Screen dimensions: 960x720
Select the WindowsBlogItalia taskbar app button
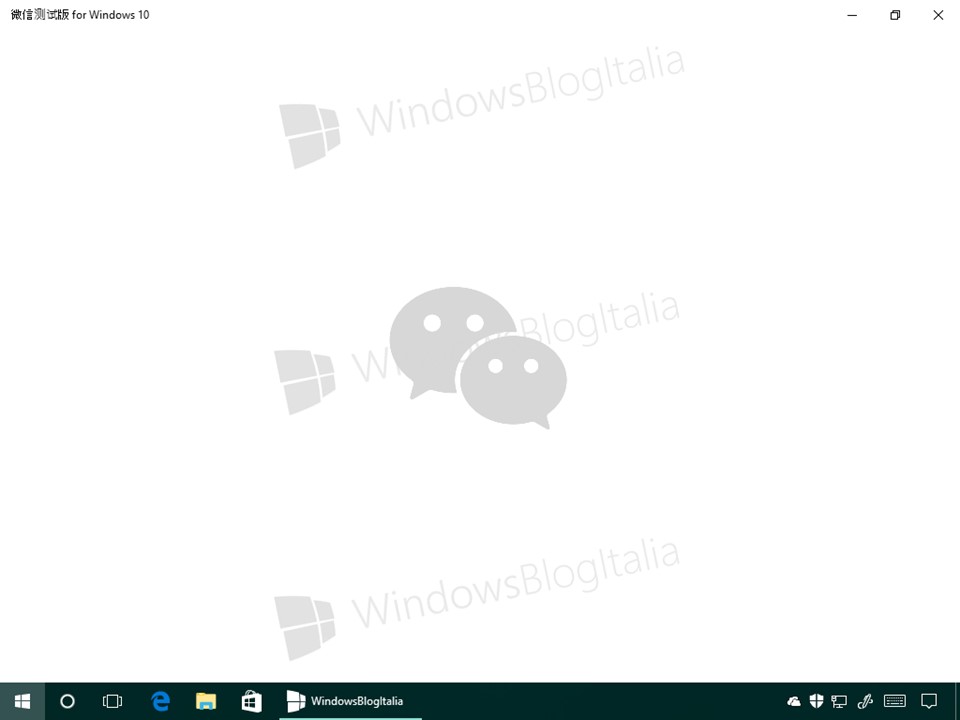tap(350, 701)
